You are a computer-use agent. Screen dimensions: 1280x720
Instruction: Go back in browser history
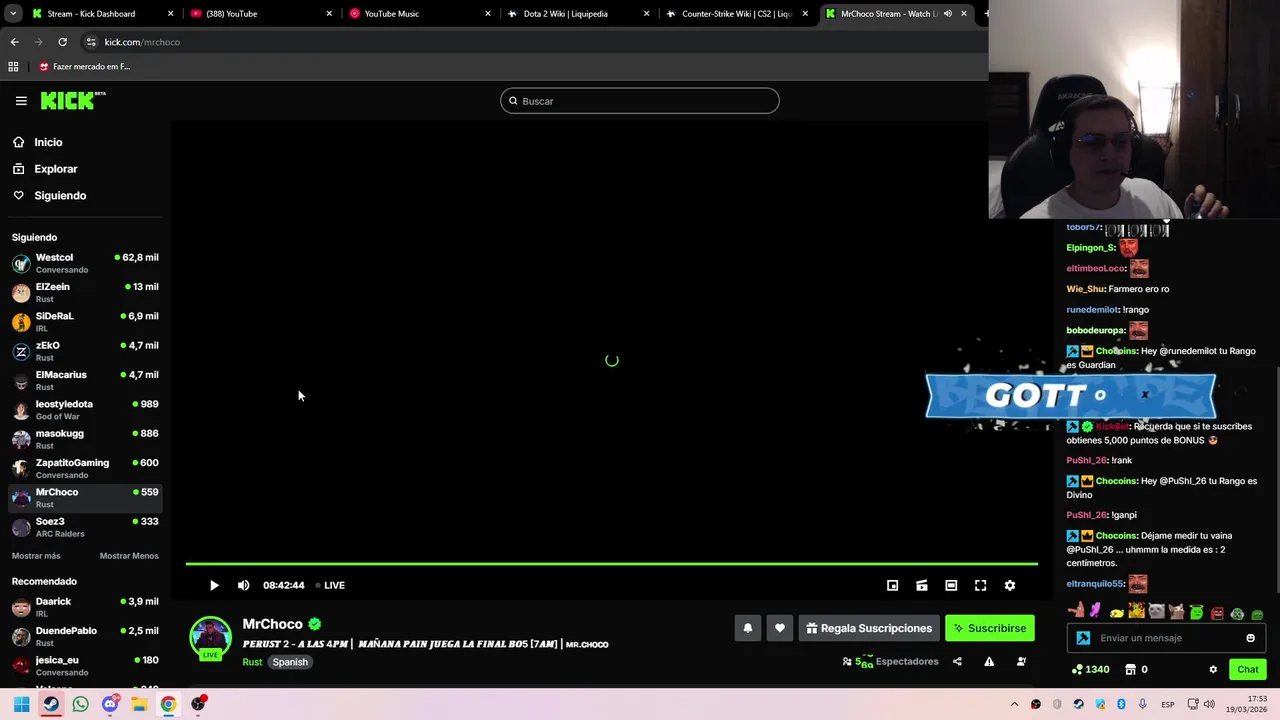click(x=14, y=42)
